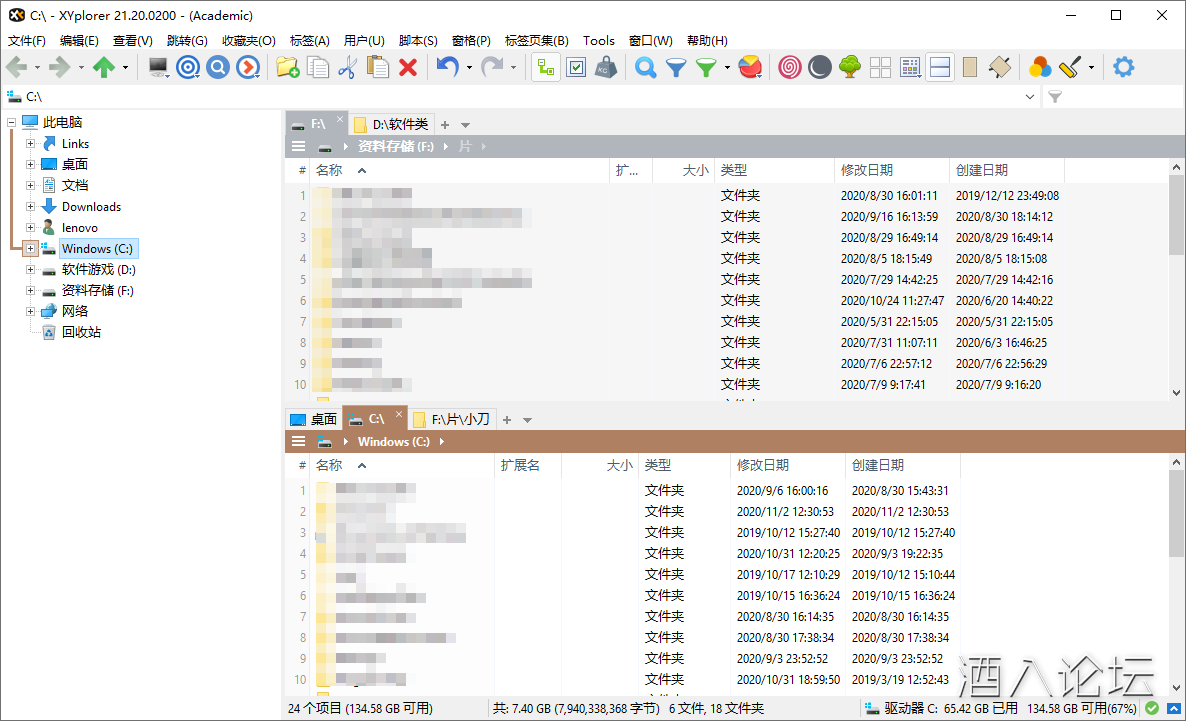Open Find Files with magnifier icon

click(x=646, y=67)
